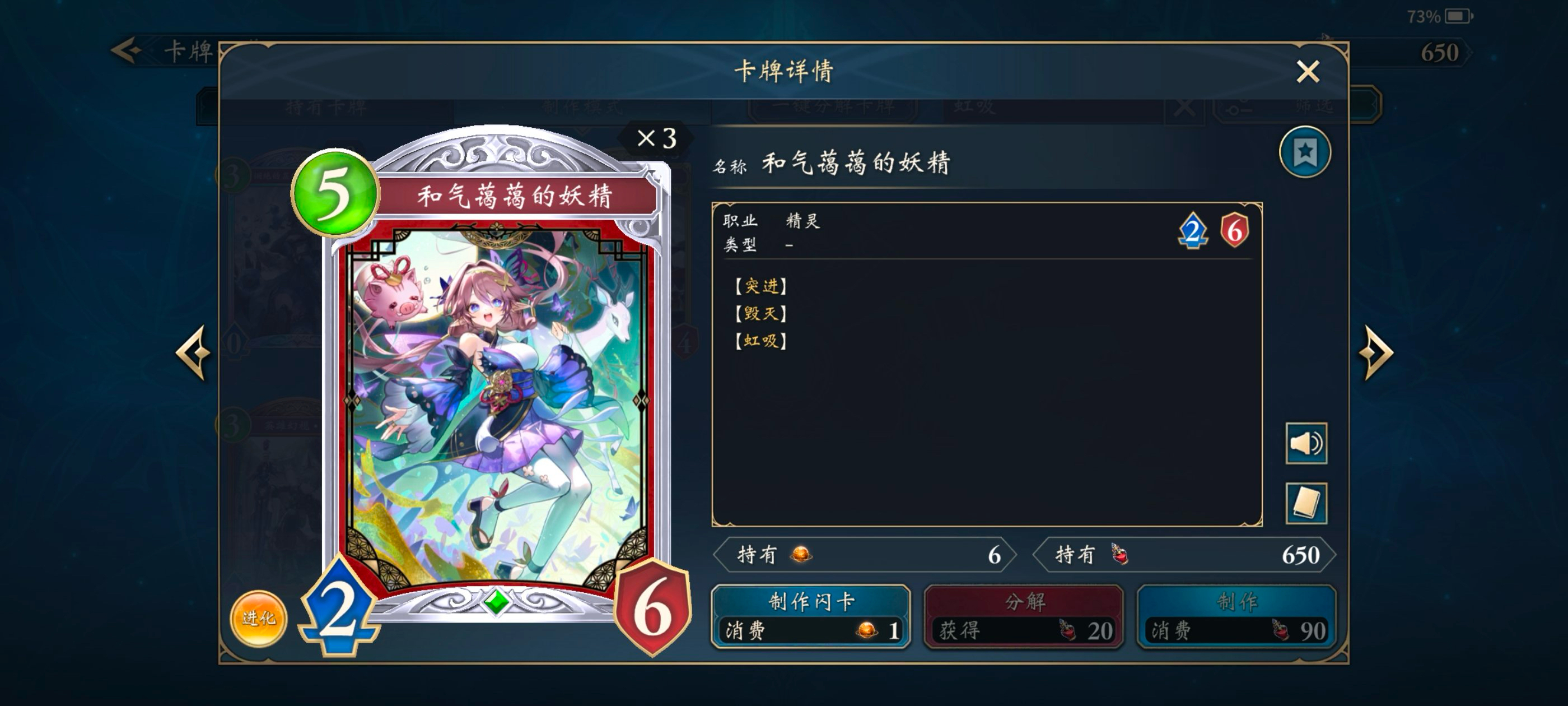The height and width of the screenshot is (706, 1568).
Task: Open the card flavor text page icon
Action: click(1306, 503)
